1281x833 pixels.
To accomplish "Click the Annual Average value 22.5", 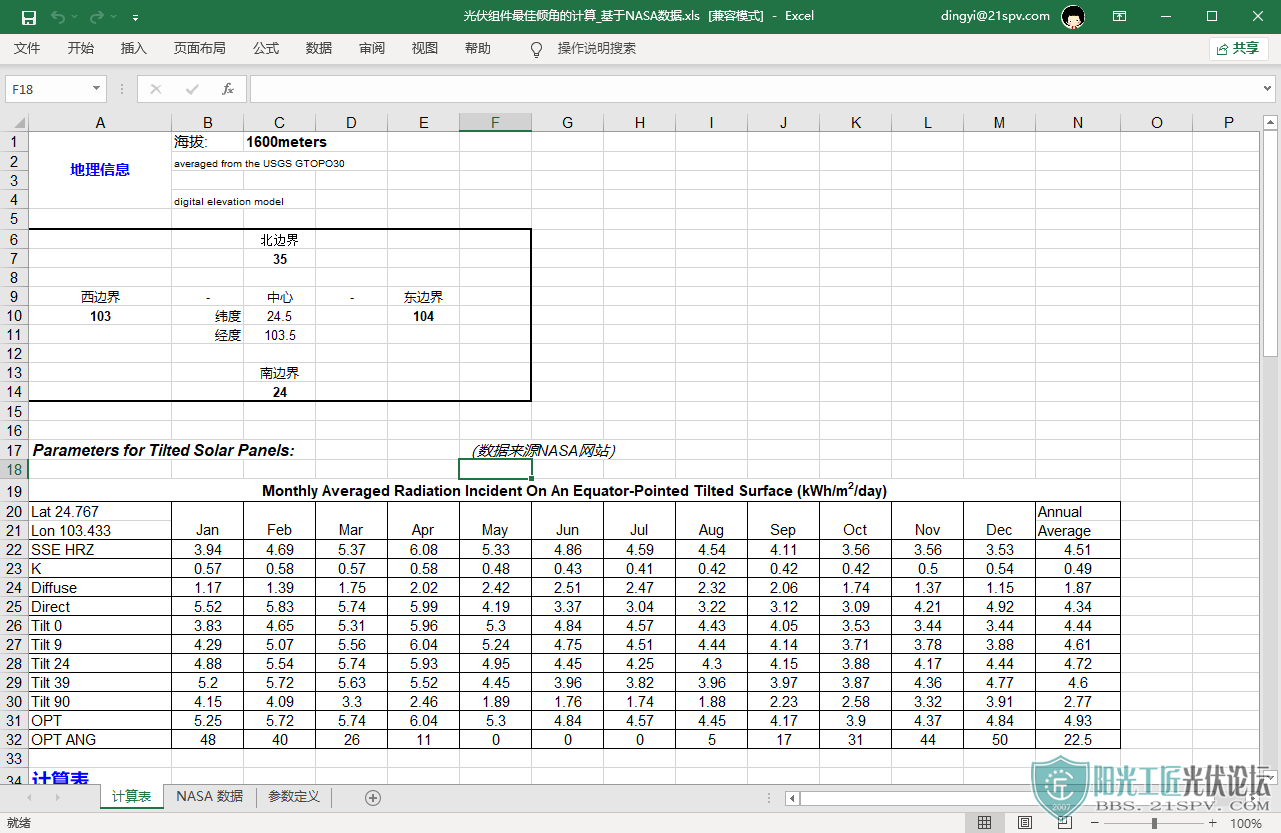I will pos(1078,740).
